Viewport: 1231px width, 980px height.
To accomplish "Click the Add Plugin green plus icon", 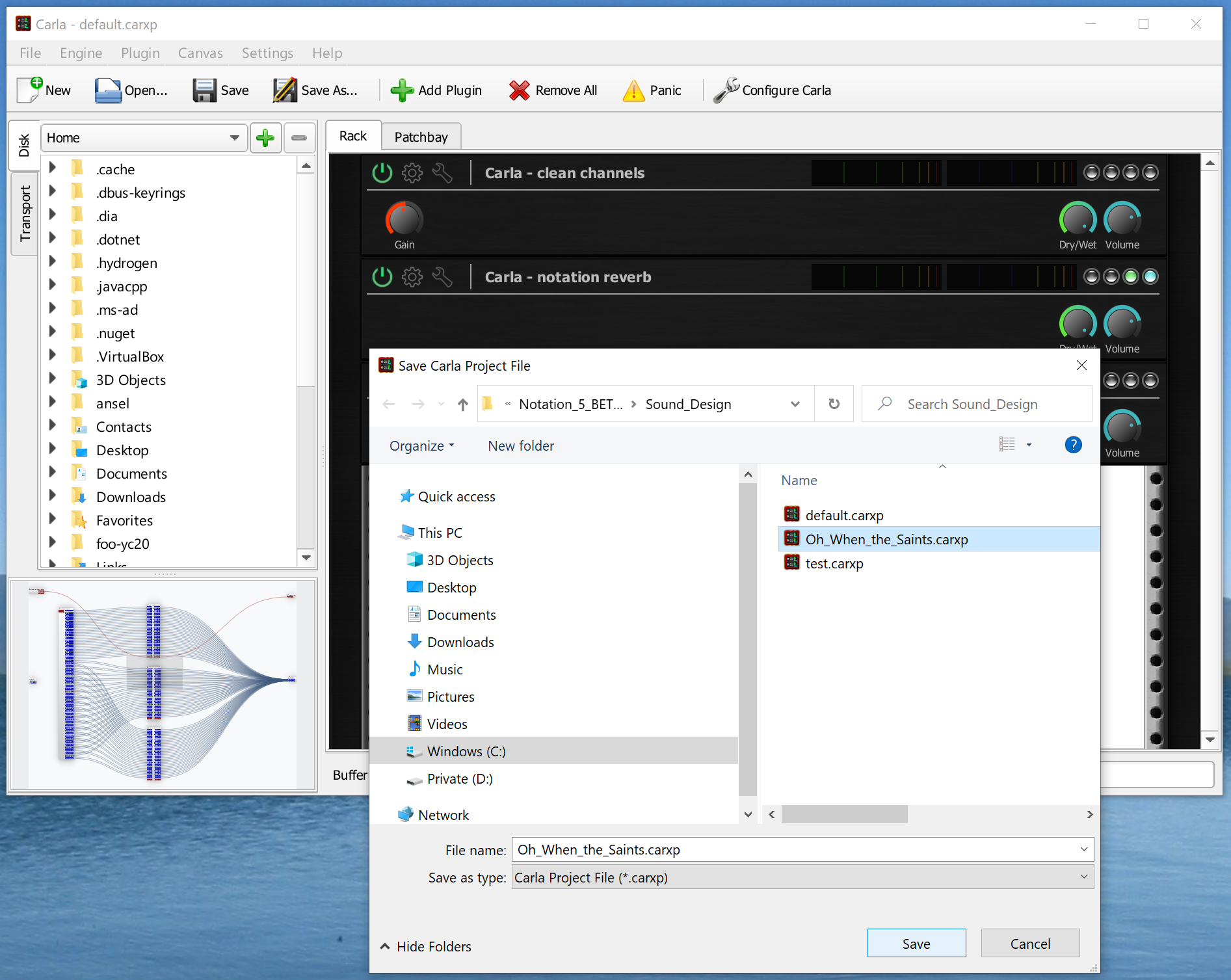I will (x=402, y=90).
